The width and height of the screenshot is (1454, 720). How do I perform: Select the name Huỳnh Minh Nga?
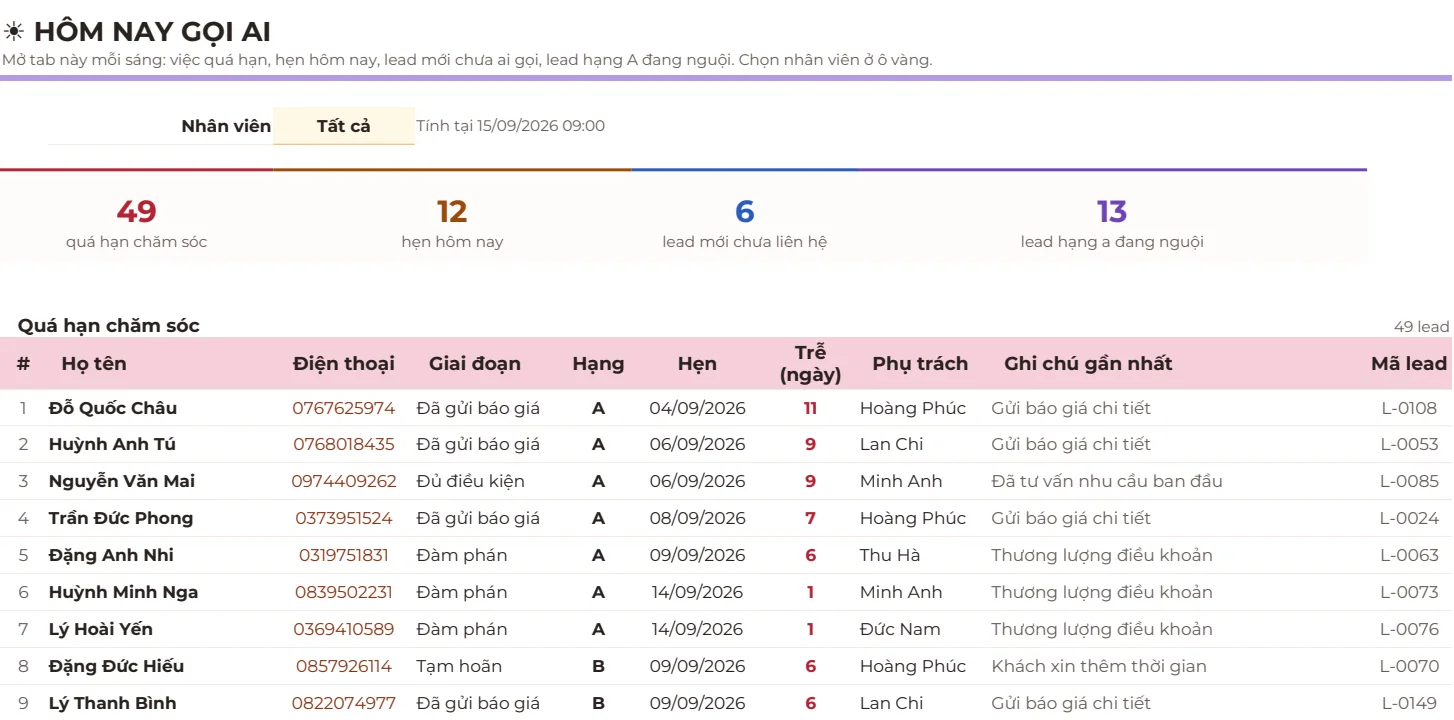point(124,592)
